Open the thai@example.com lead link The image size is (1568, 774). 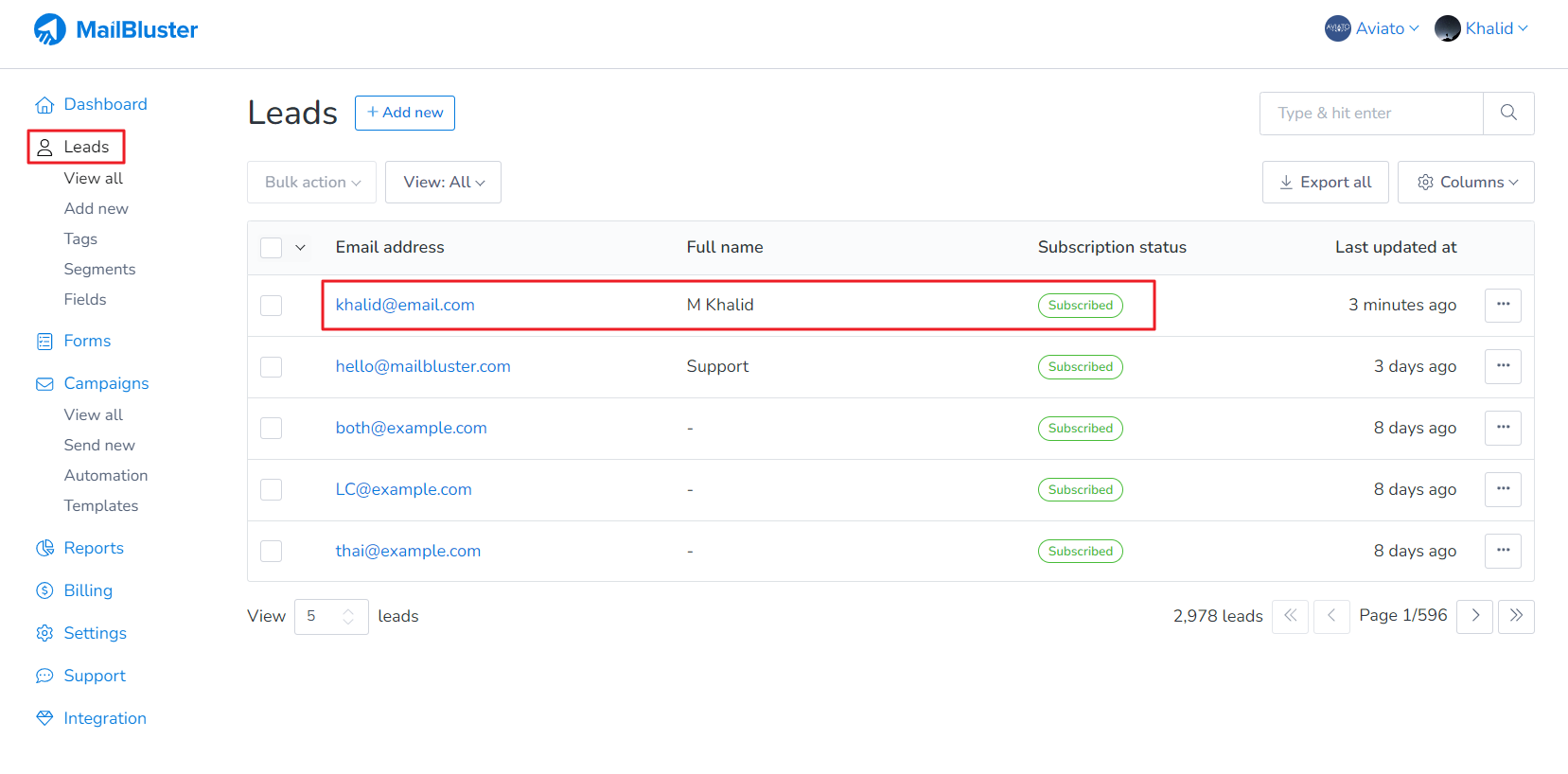click(408, 551)
